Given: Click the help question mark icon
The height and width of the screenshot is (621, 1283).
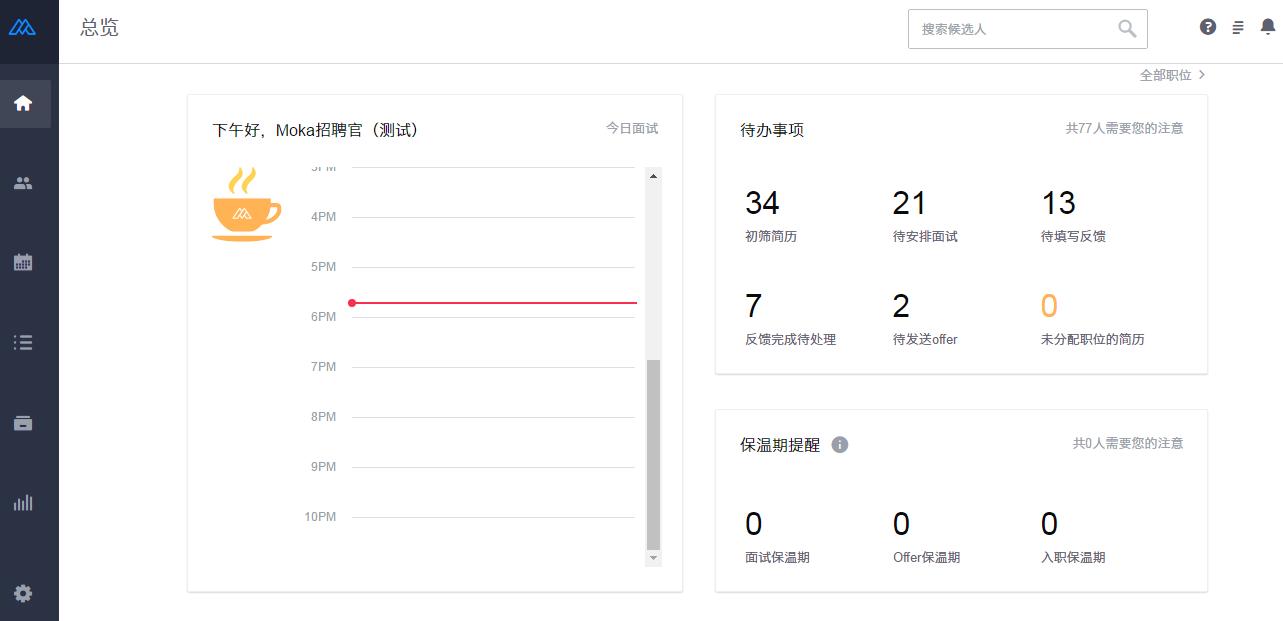Looking at the screenshot, I should pyautogui.click(x=1208, y=27).
